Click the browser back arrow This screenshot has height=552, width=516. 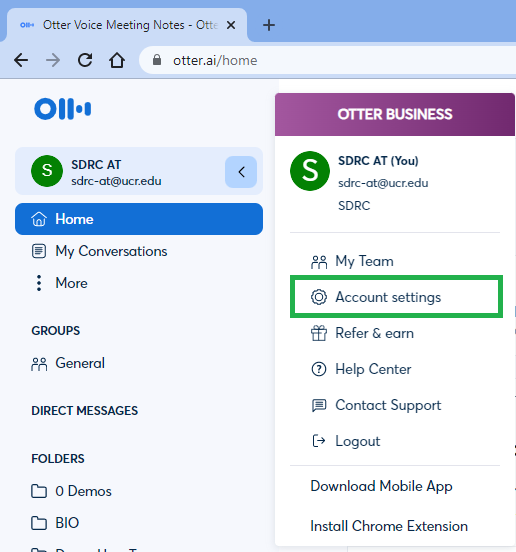(21, 60)
